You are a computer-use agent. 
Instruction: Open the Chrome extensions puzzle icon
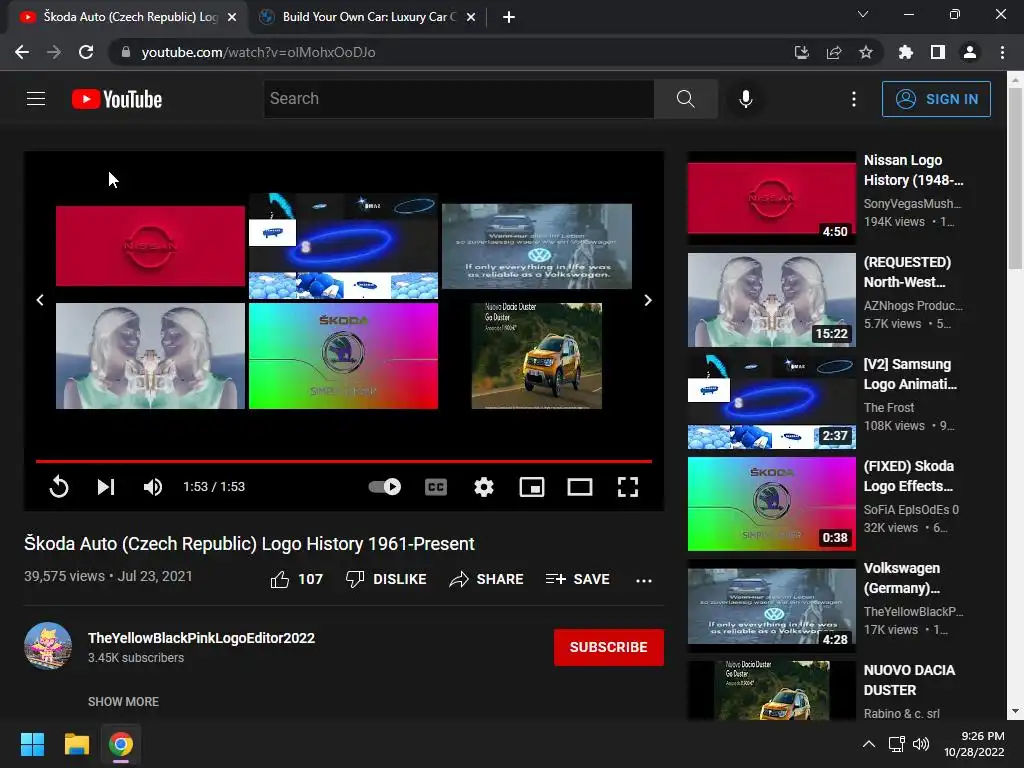(906, 52)
